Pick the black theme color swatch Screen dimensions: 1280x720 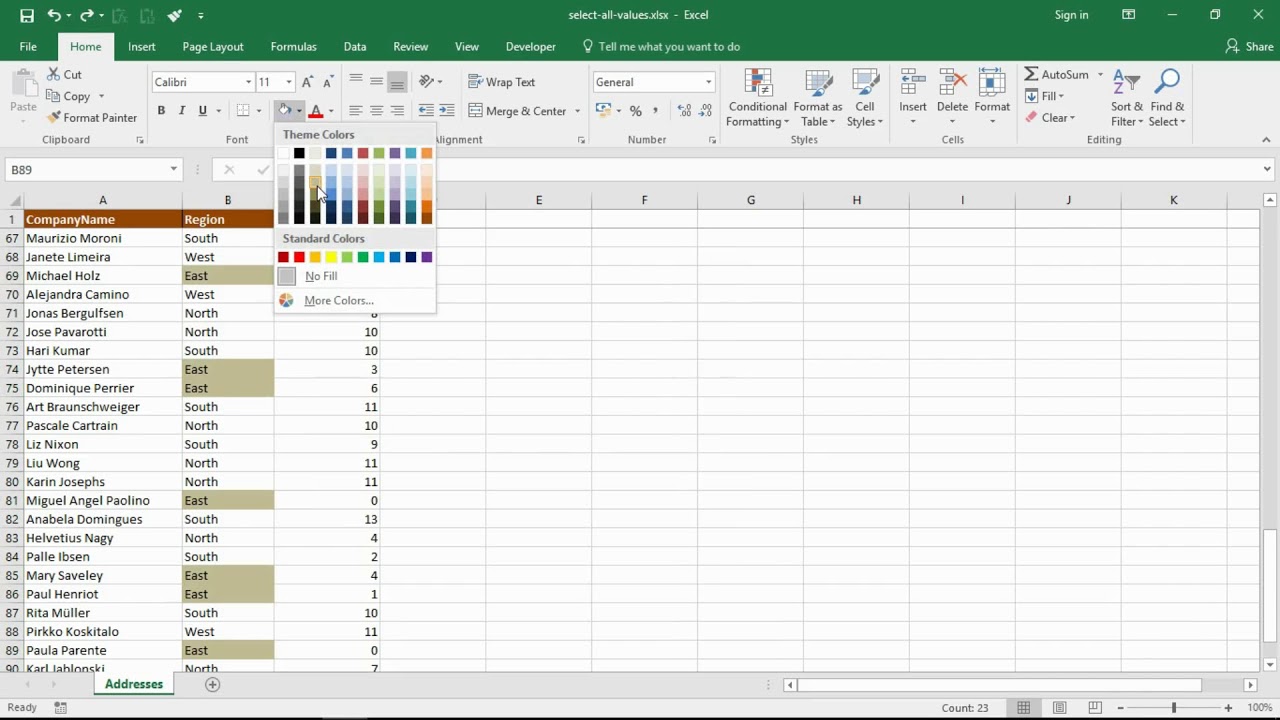[x=299, y=153]
